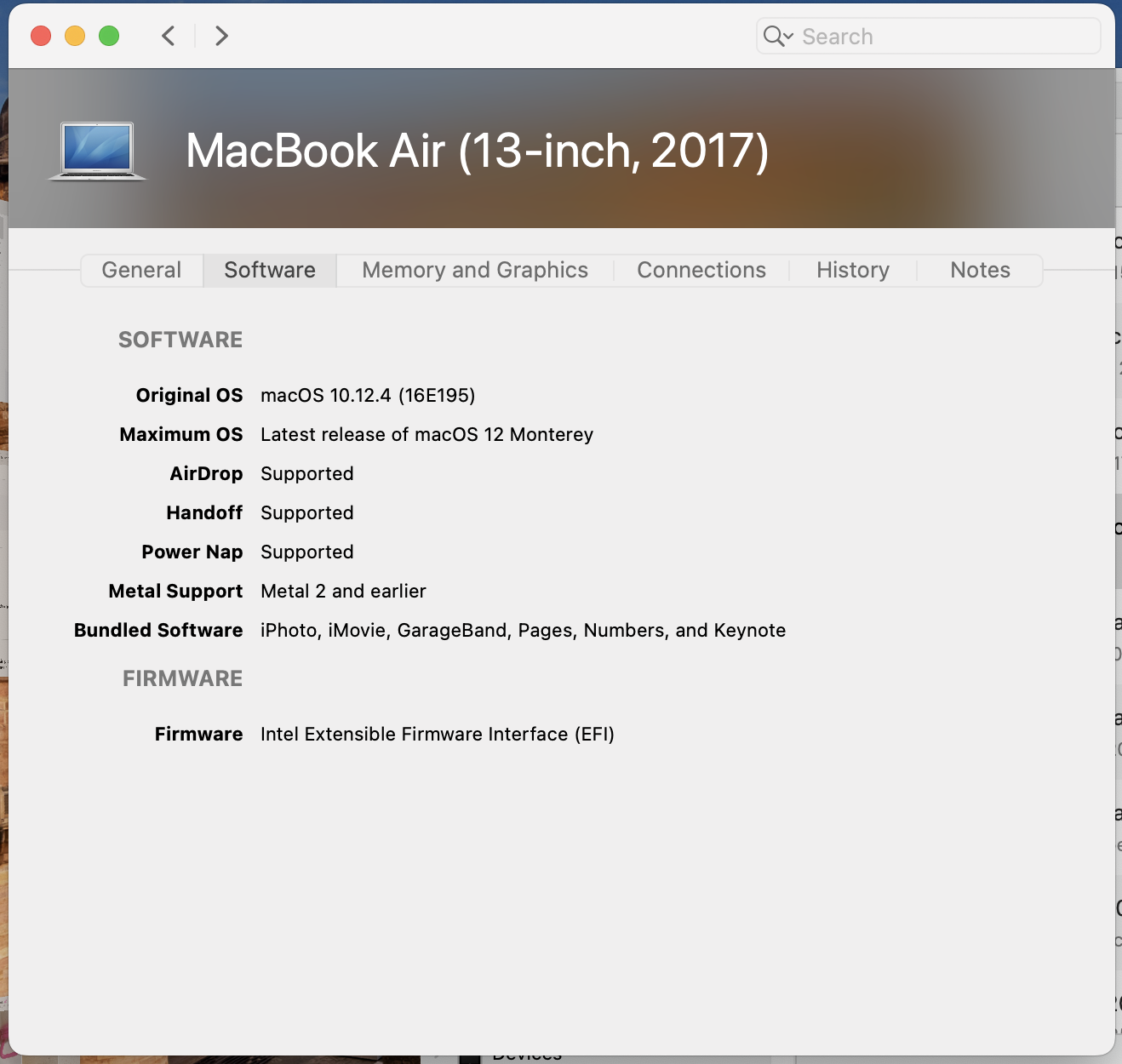Click the Power Nap label

[192, 552]
